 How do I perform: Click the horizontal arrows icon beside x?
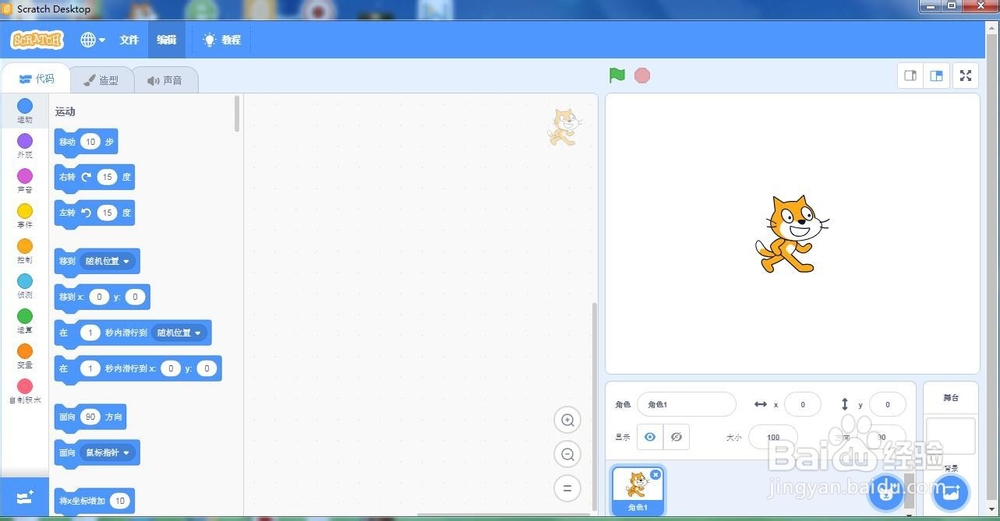coord(760,404)
